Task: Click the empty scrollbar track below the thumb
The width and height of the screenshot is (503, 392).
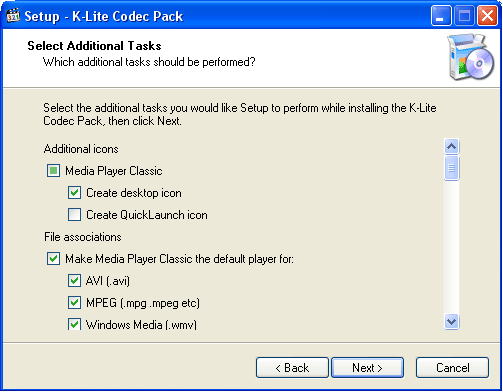Action: click(452, 247)
